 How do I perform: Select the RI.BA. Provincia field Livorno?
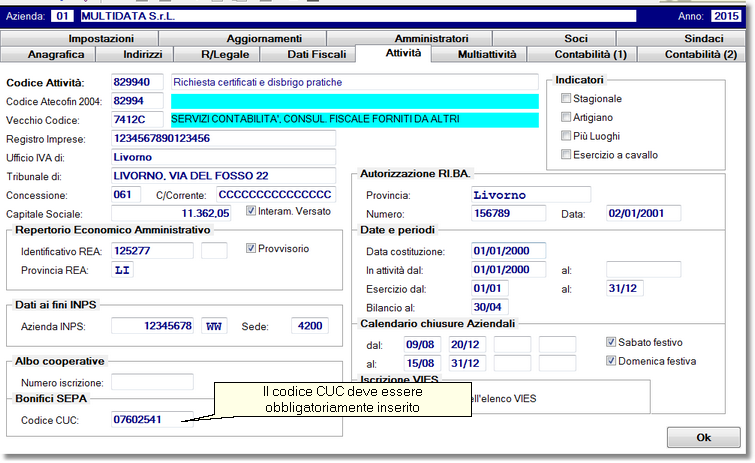[x=531, y=195]
